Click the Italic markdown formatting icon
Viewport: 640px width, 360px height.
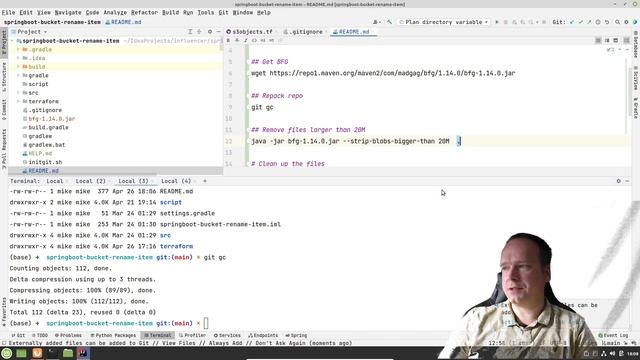245,40
